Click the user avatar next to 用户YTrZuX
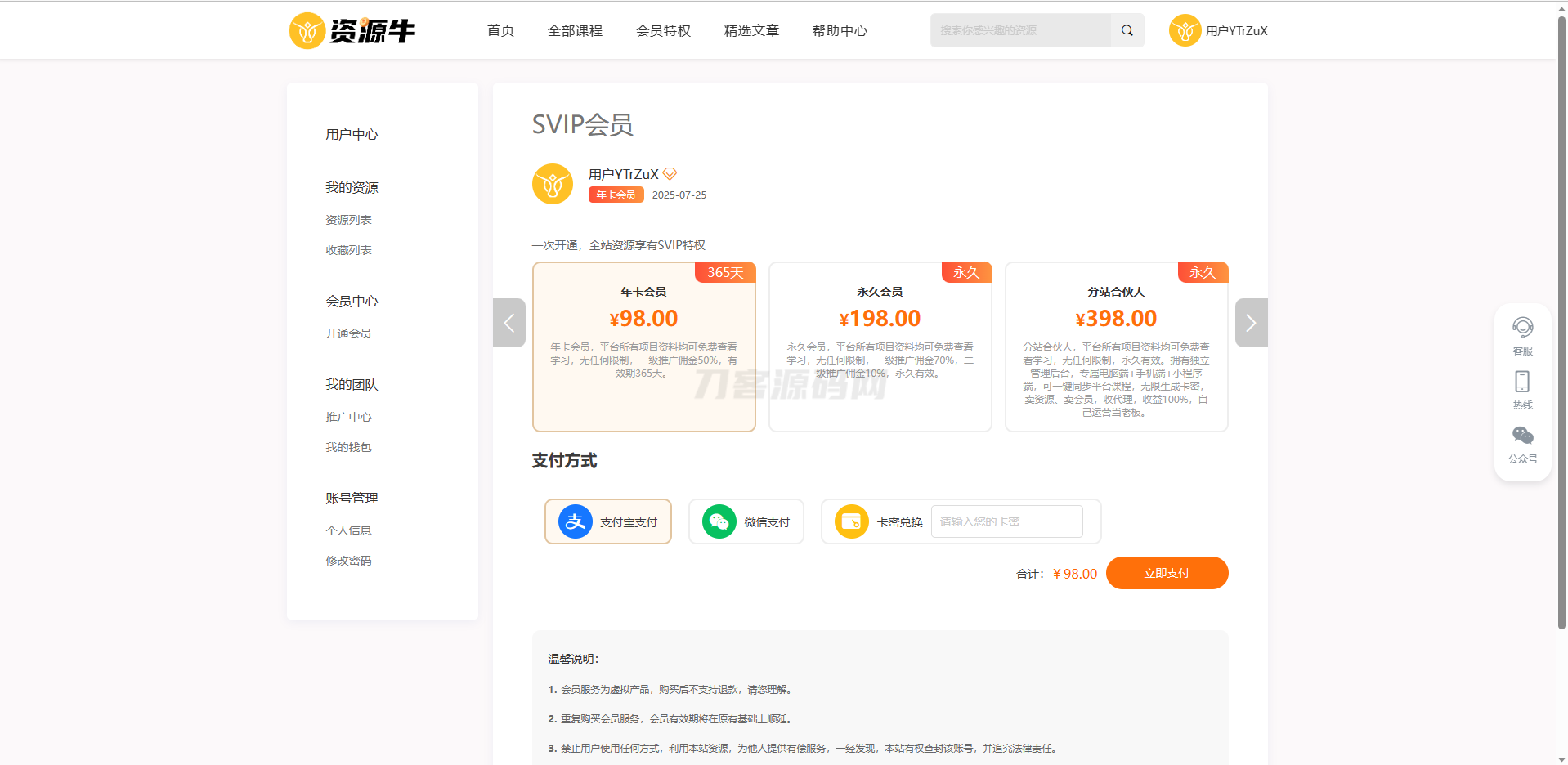 553,184
